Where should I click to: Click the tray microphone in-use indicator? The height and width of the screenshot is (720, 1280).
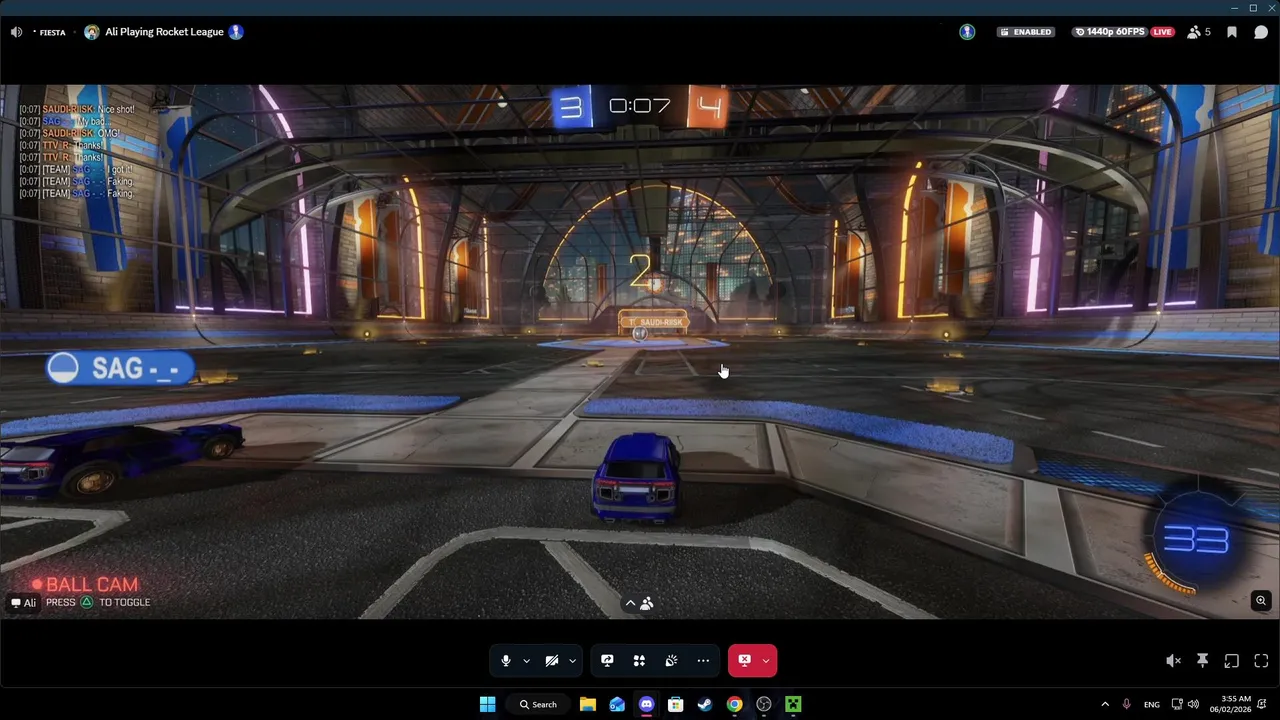[x=1127, y=704]
